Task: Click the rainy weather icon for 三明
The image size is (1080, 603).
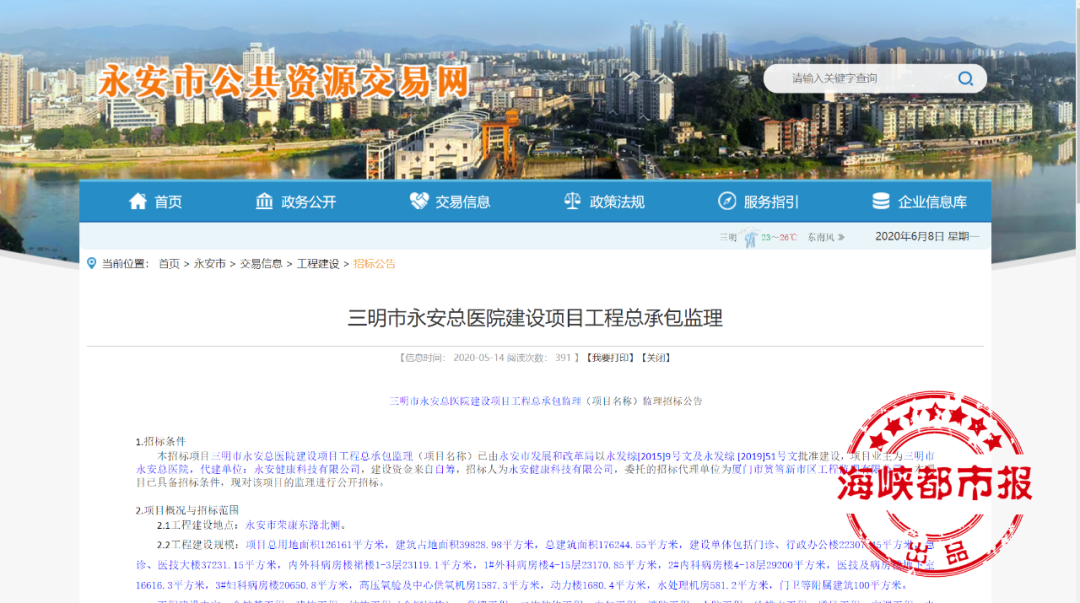Action: pyautogui.click(x=750, y=237)
